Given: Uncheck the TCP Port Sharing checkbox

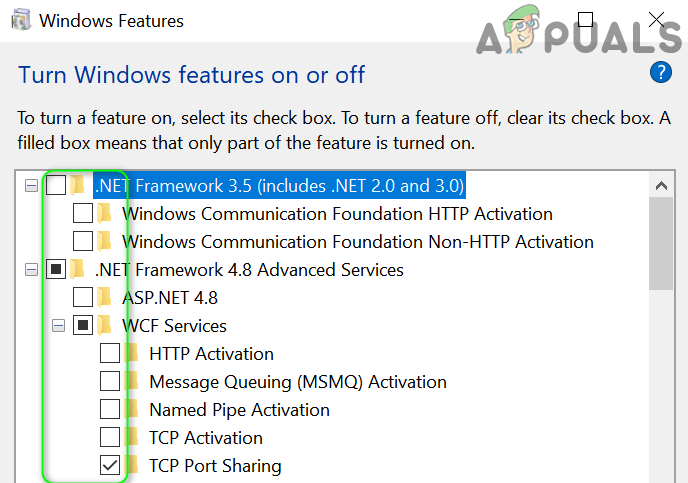Looking at the screenshot, I should coord(110,465).
